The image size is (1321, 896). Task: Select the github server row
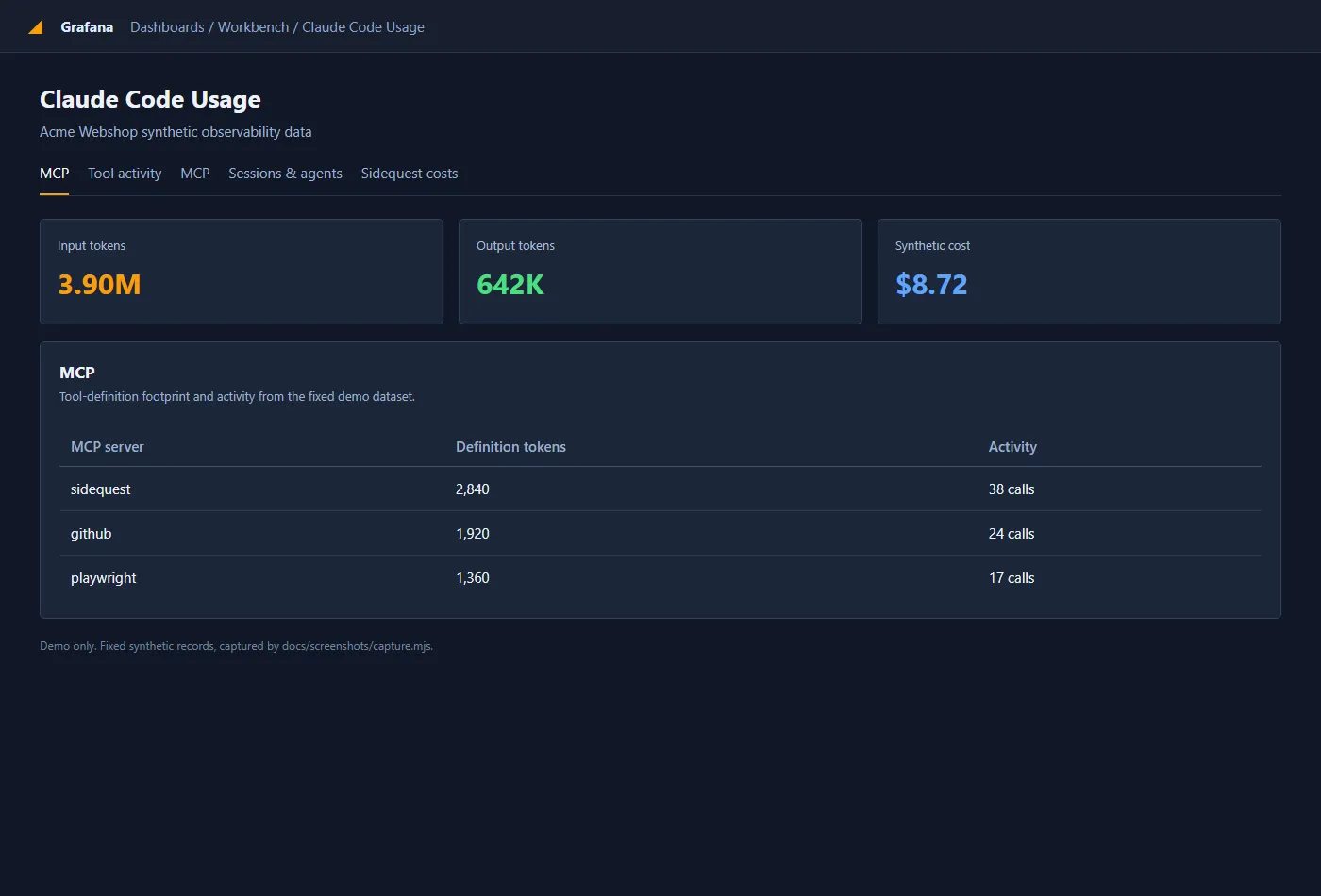(660, 534)
